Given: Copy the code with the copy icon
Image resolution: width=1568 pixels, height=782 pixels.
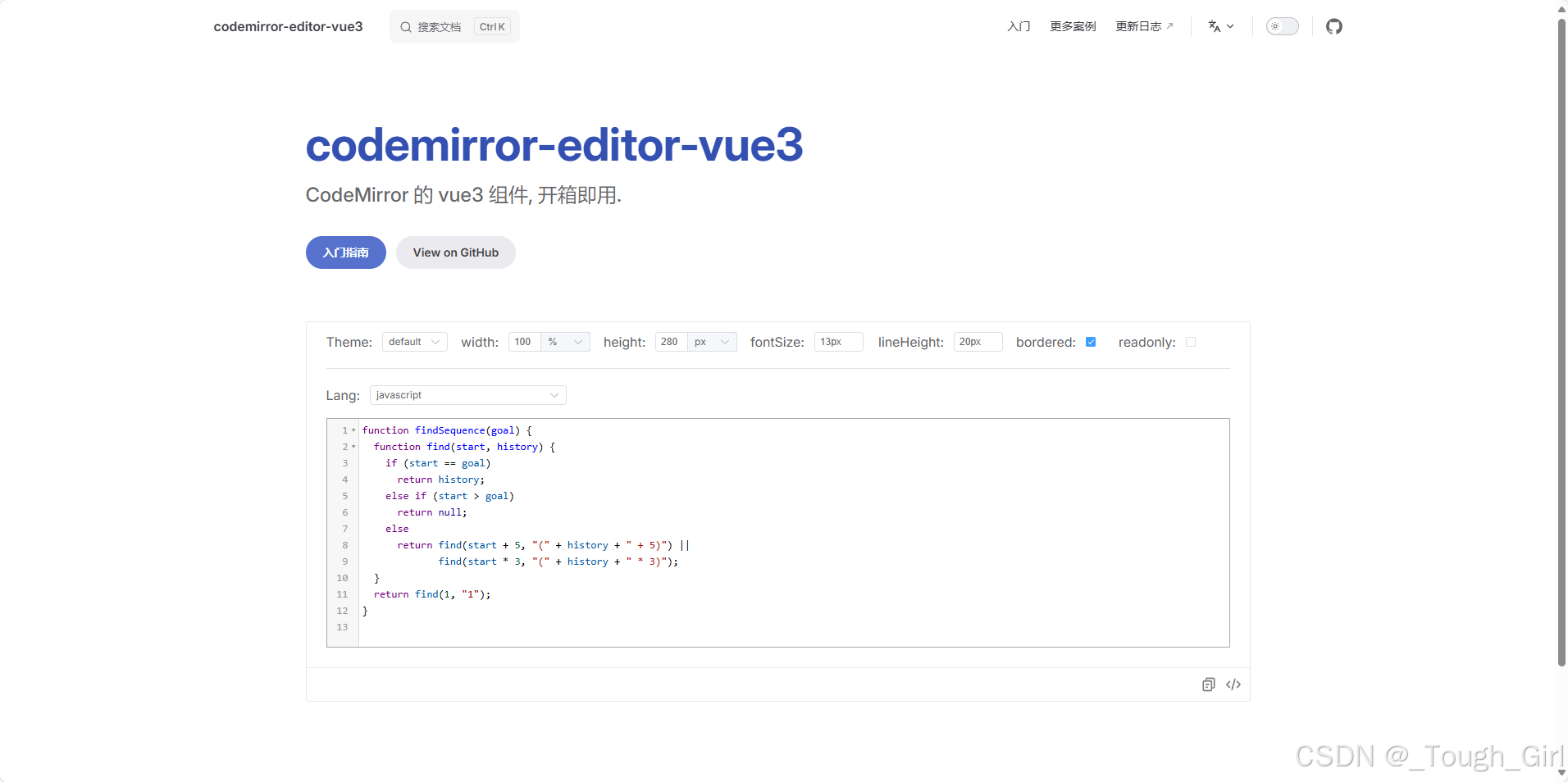Looking at the screenshot, I should point(1208,684).
